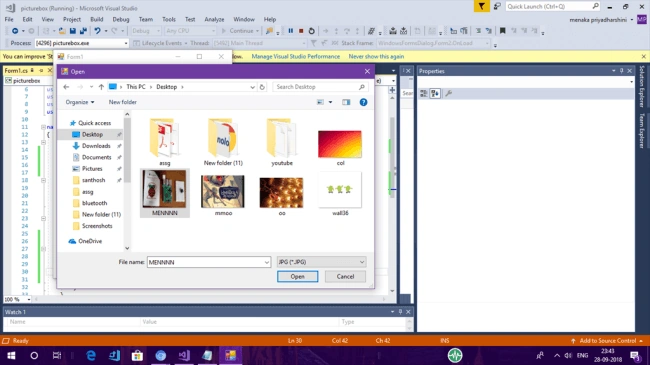Collapse code region at line 18
Viewport: 650px width, 365px height.
tap(43, 180)
